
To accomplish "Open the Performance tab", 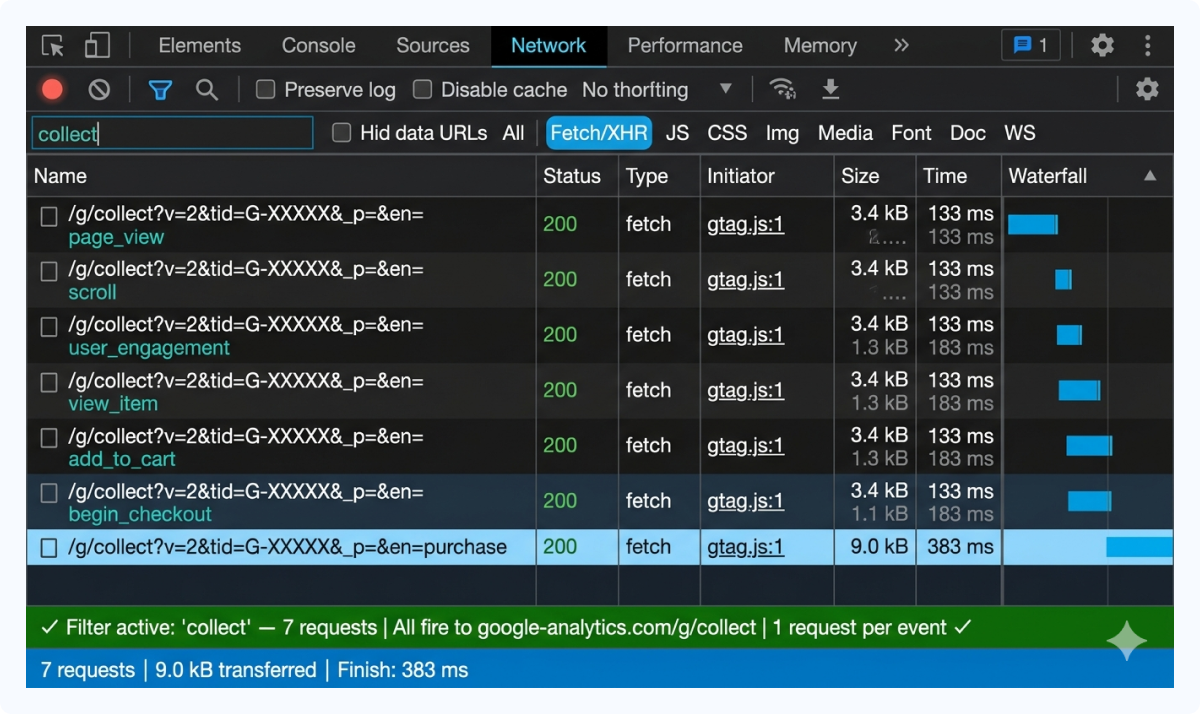I will click(685, 46).
